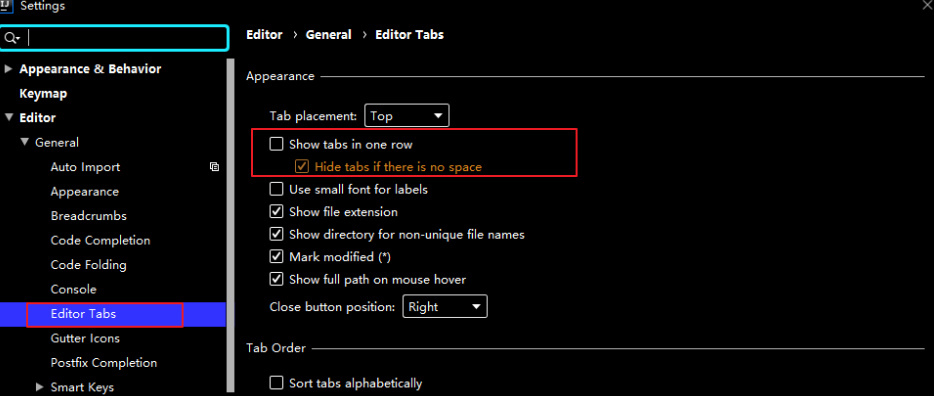Uncheck Hide tabs if there is no space
This screenshot has height=396, width=934.
[x=302, y=167]
